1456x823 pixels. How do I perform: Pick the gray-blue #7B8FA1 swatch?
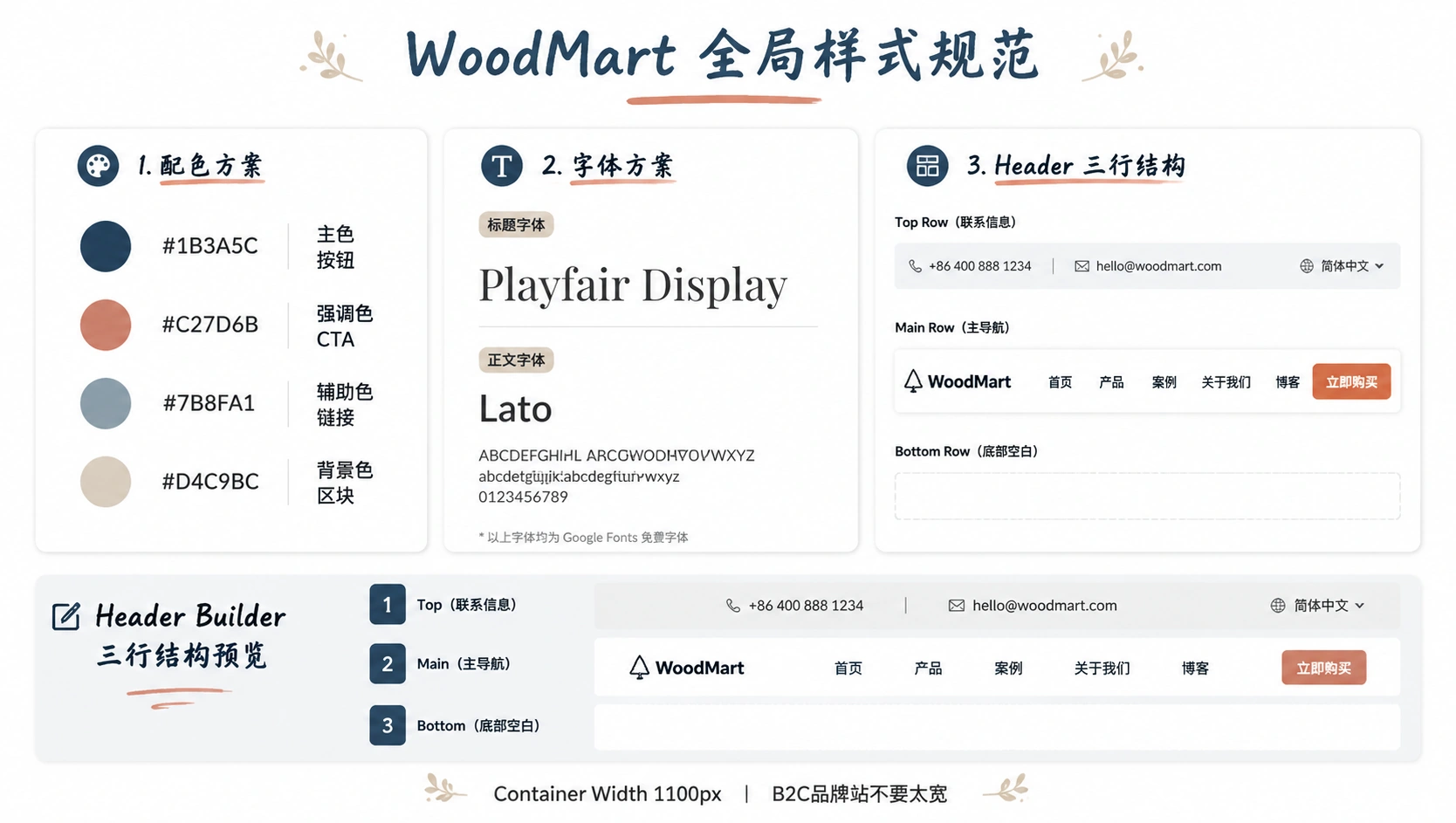point(106,403)
